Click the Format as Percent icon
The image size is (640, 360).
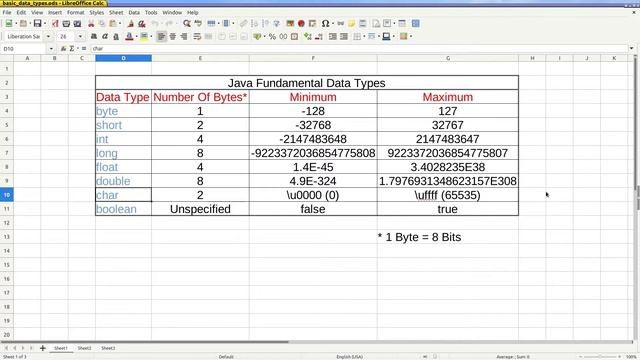pos(272,37)
